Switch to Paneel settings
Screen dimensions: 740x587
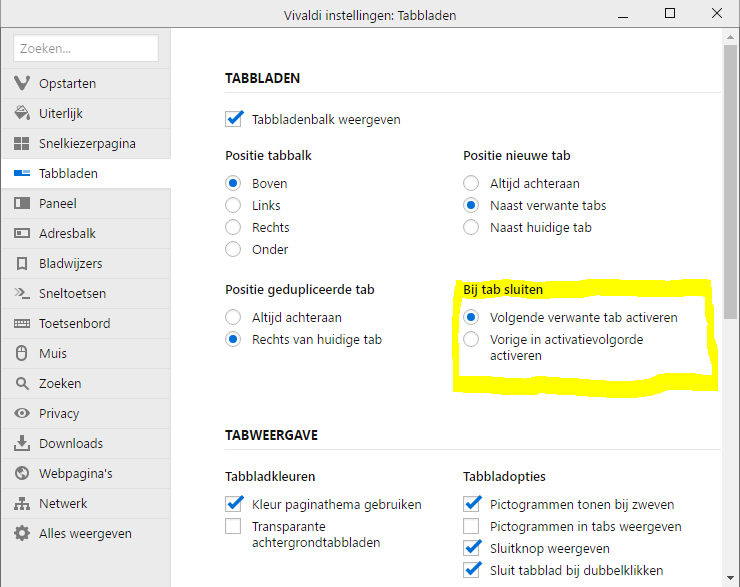click(x=86, y=203)
